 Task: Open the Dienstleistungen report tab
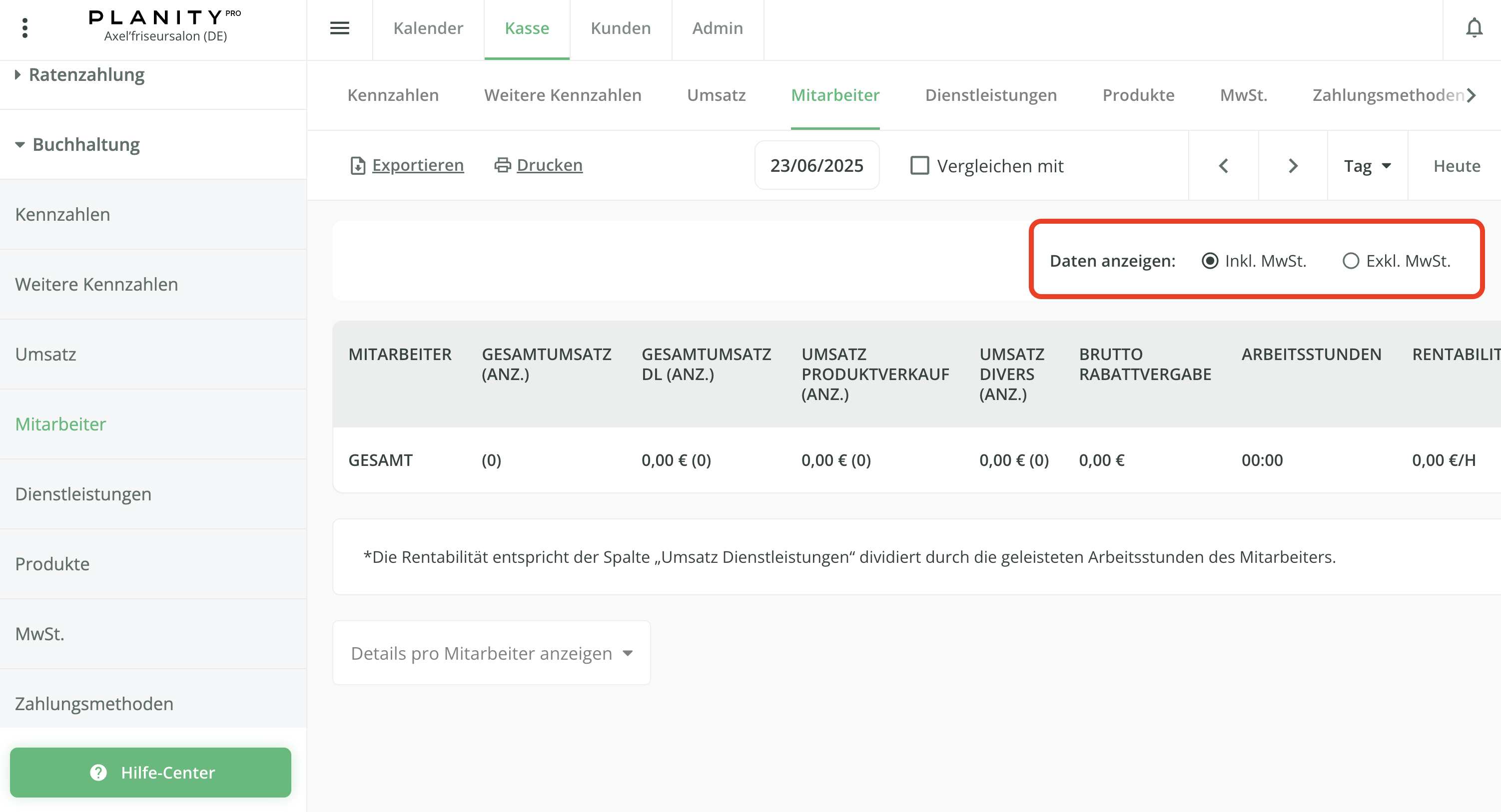(x=990, y=95)
